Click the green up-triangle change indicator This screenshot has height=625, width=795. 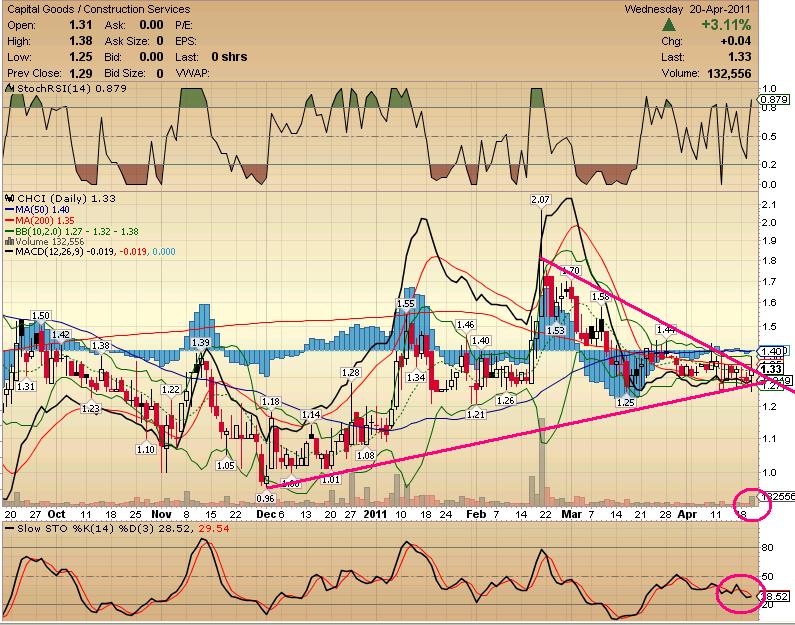pos(669,24)
